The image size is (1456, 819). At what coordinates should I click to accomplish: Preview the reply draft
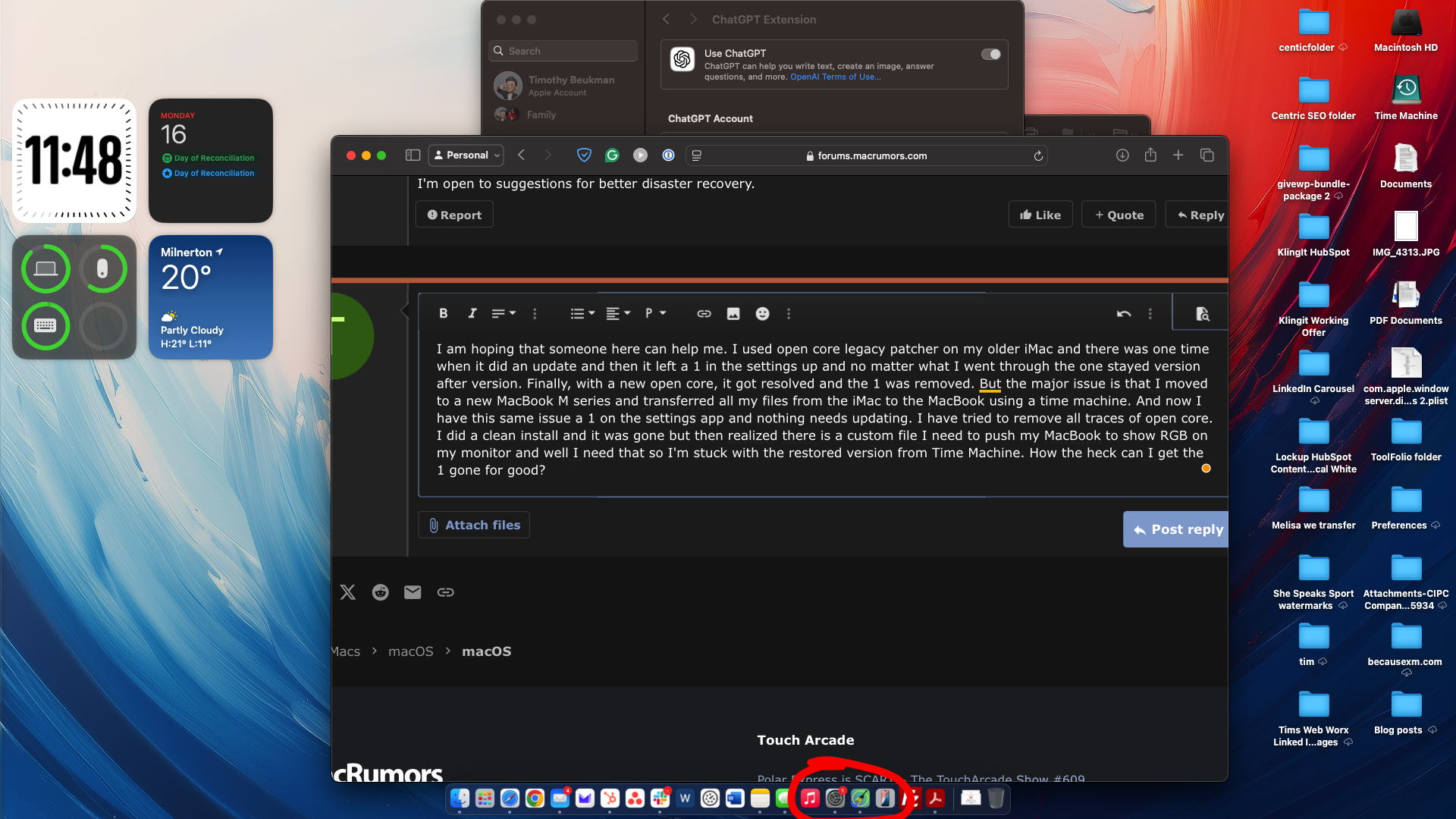(x=1202, y=313)
